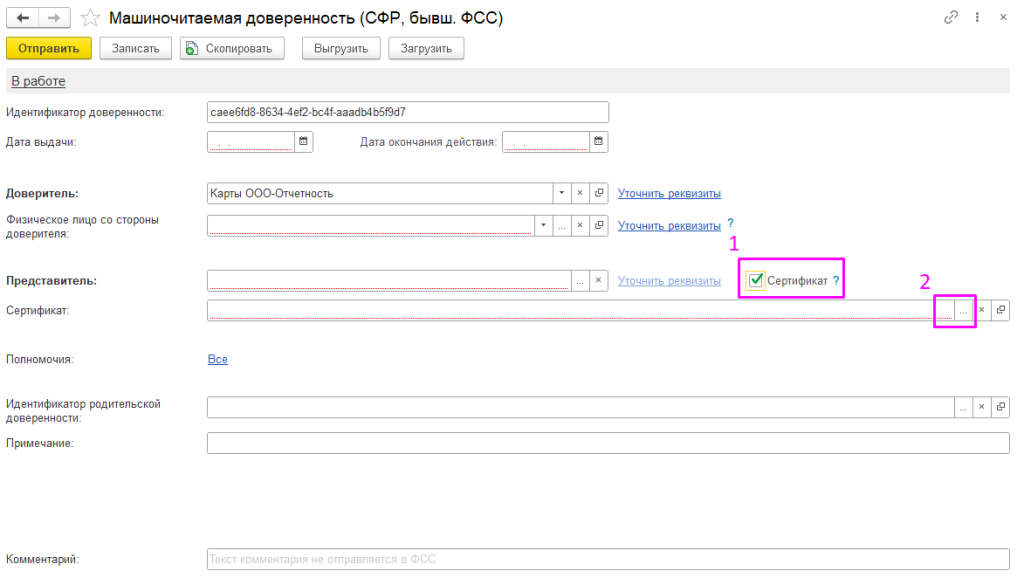Open selection for Сертификат field

[x=963, y=310]
